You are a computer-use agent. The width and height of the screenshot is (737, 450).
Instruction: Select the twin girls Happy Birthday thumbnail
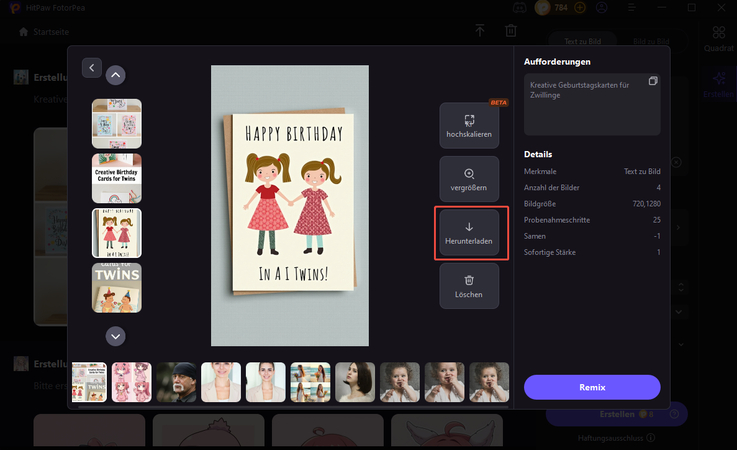pos(117,233)
